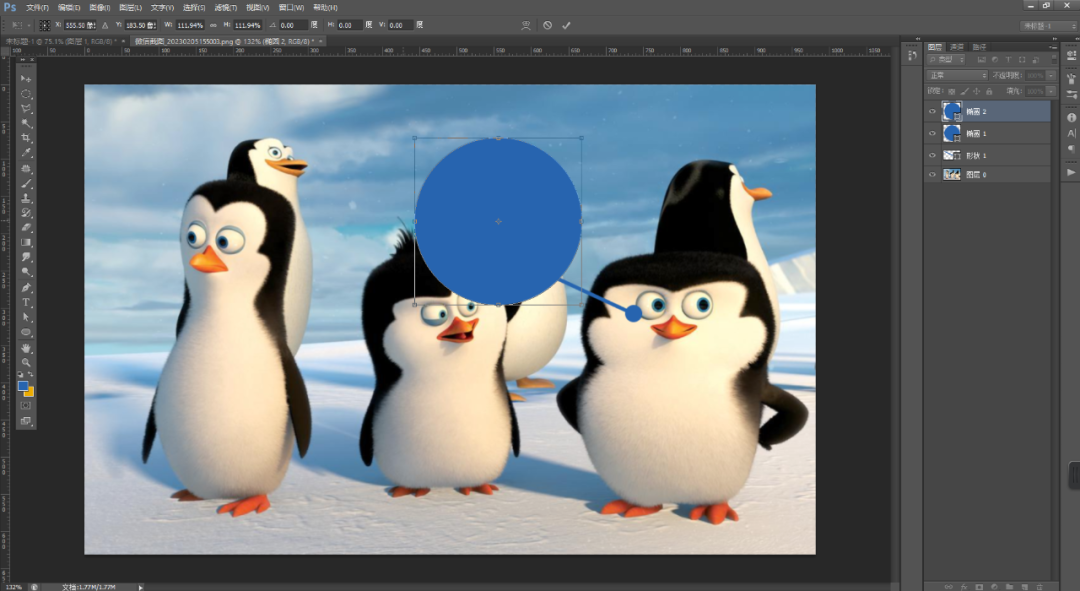This screenshot has width=1080, height=591.
Task: Open the Layers panel flyout menu
Action: (1052, 47)
